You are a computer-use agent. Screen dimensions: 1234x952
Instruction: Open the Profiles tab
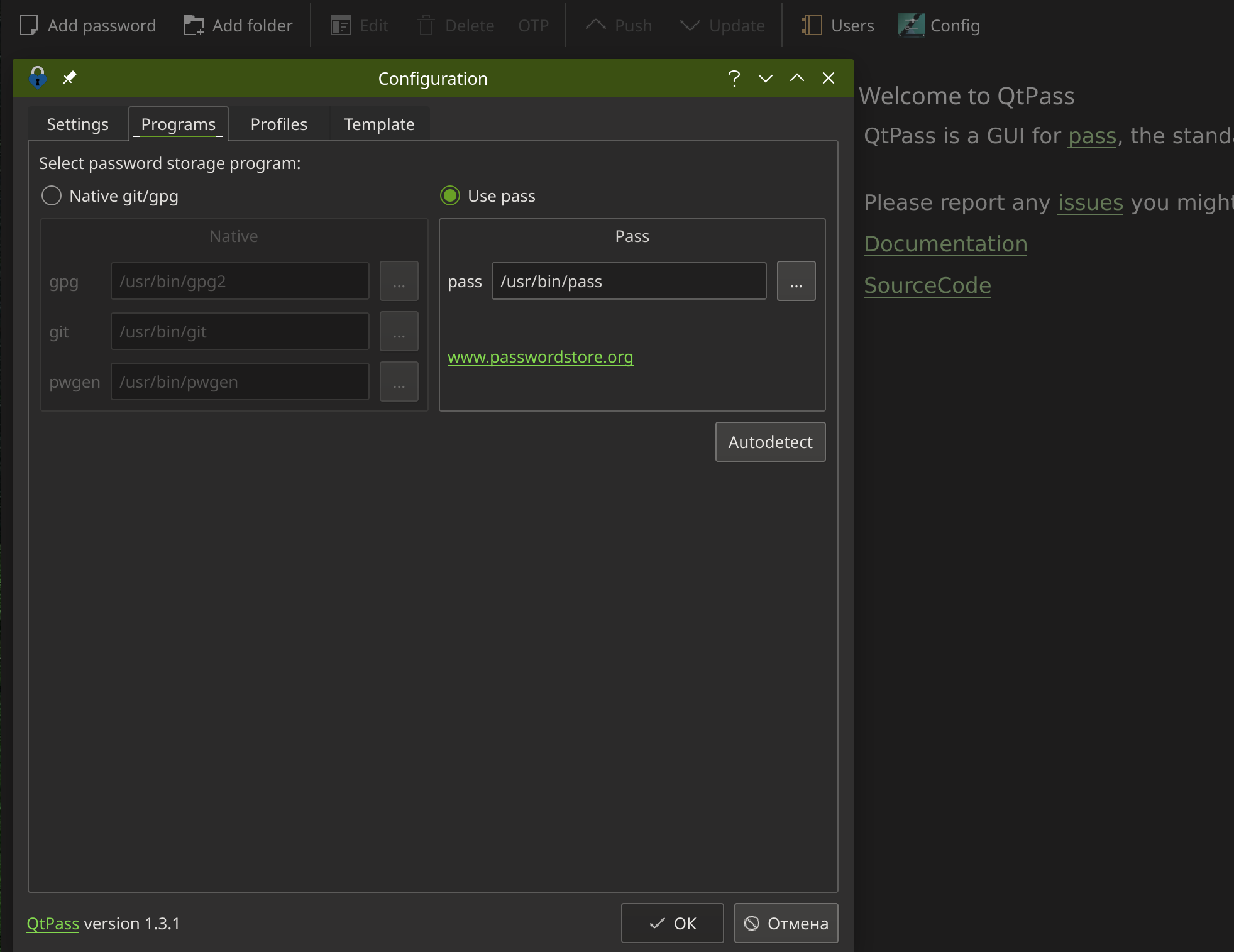pos(278,124)
